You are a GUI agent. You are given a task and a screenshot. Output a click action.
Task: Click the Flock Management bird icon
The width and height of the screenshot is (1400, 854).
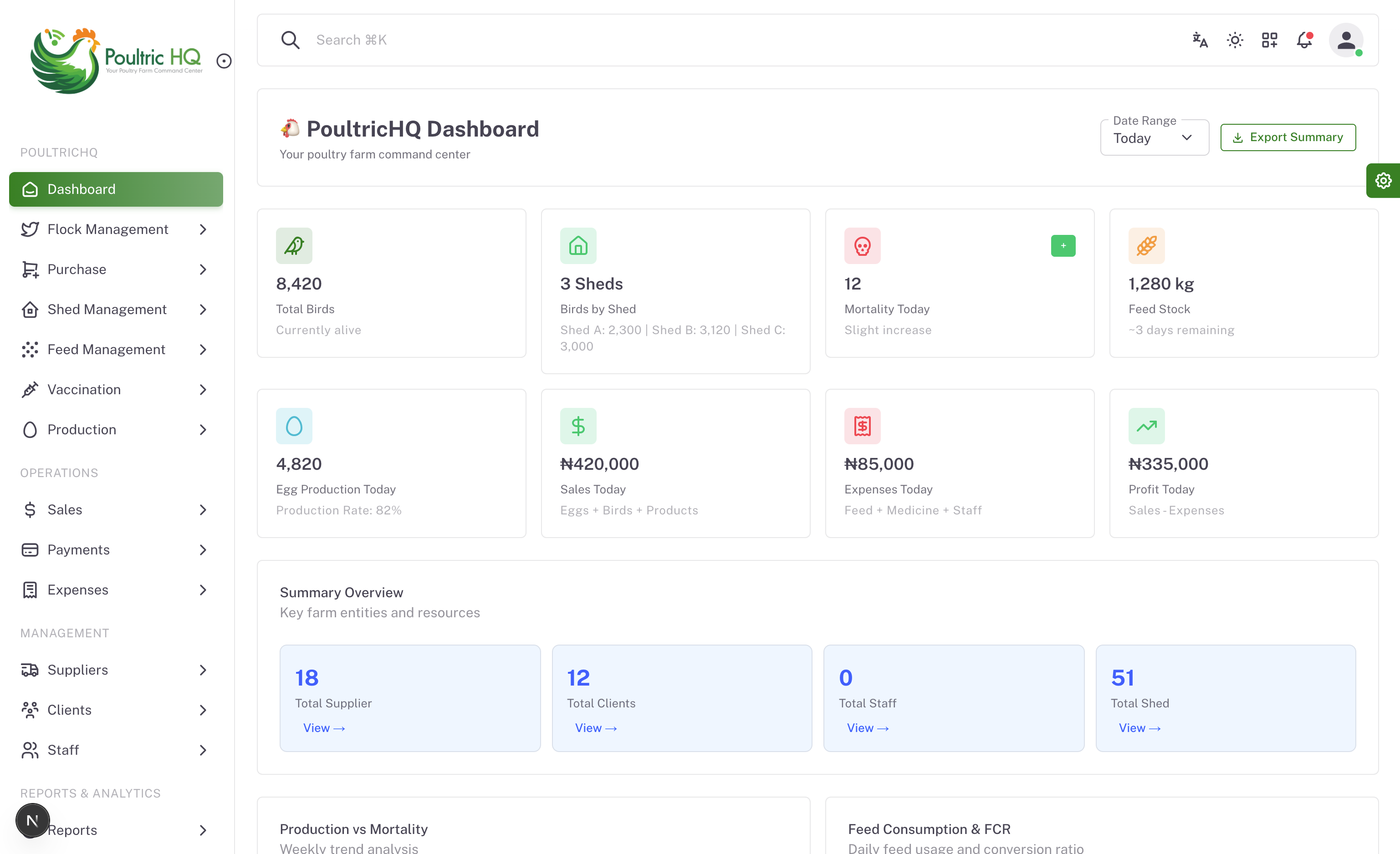click(30, 229)
